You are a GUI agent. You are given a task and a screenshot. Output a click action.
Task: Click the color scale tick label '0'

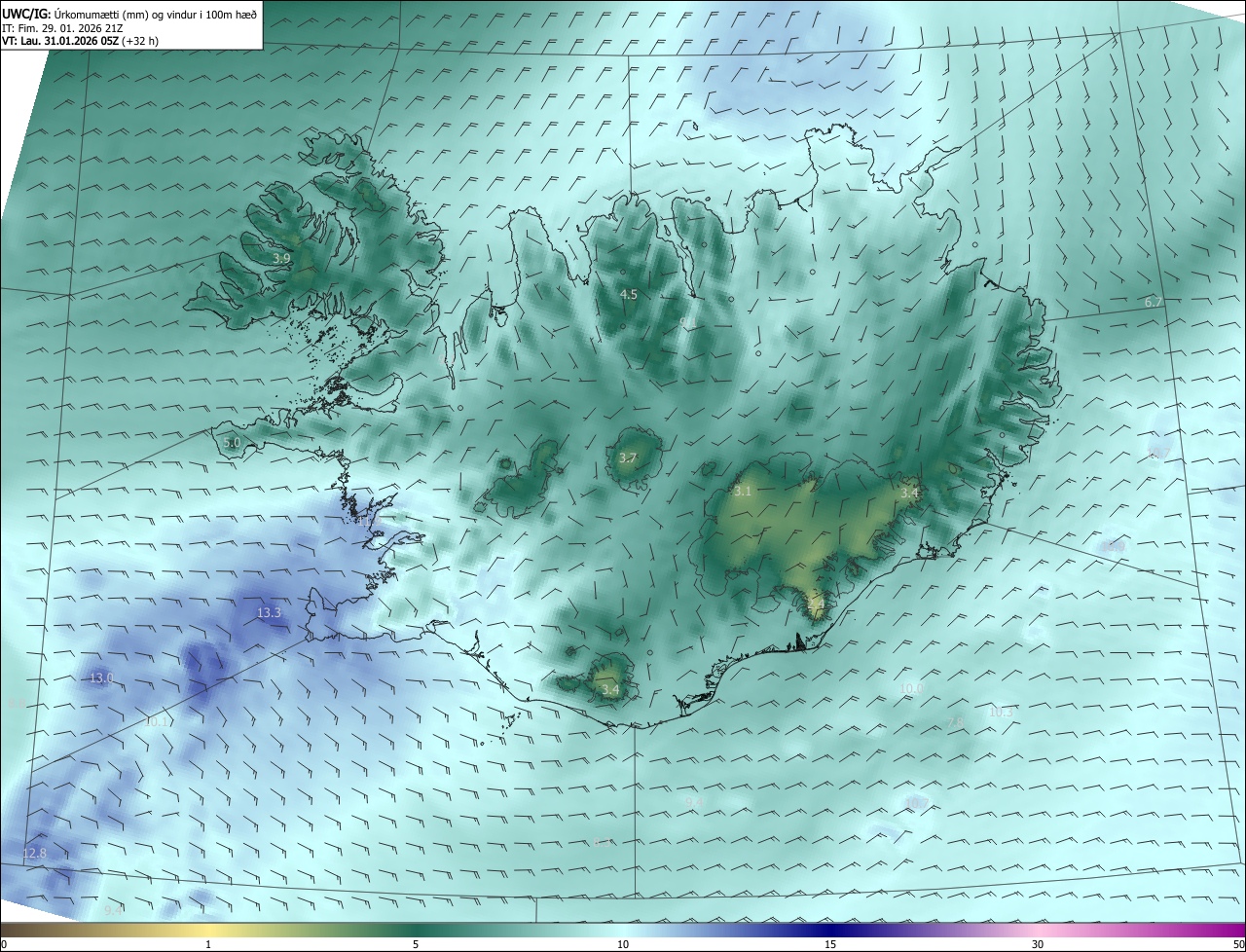click(4, 945)
